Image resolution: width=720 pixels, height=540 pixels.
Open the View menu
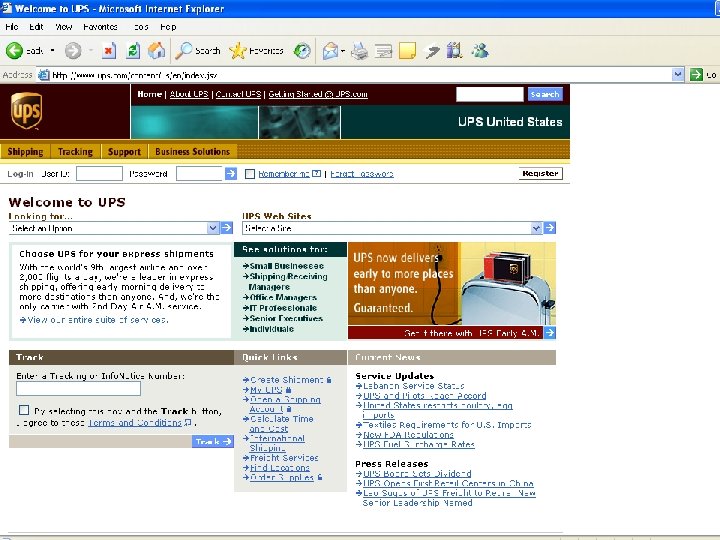[64, 27]
